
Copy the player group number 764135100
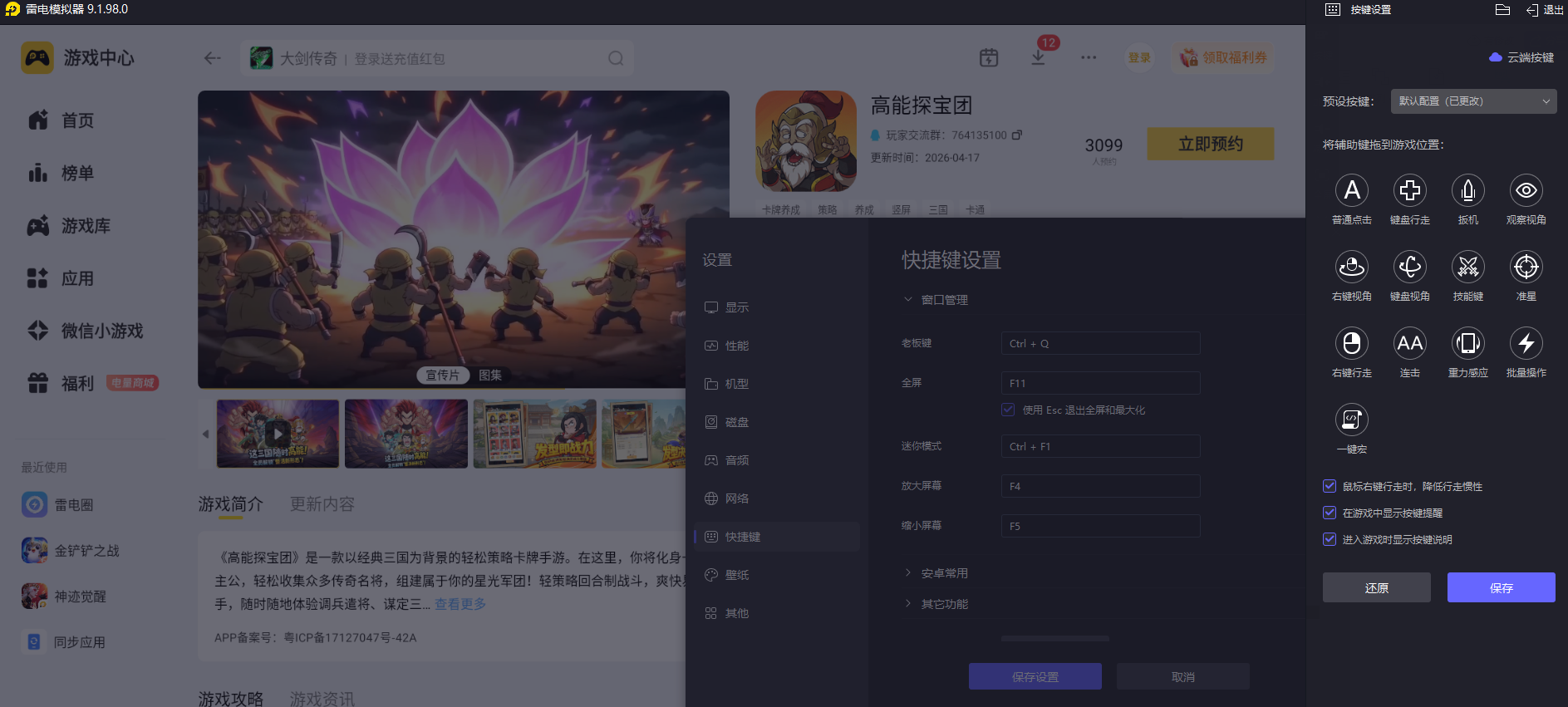point(1017,135)
